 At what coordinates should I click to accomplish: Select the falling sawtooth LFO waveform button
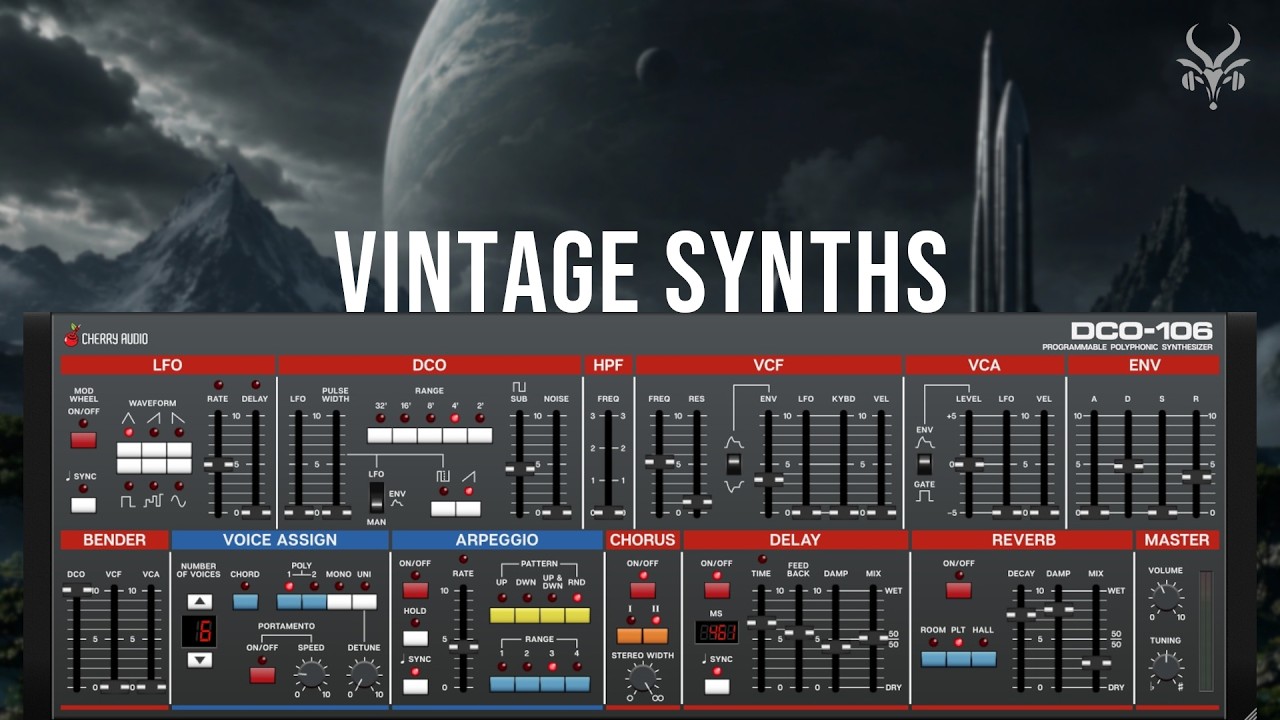pos(179,450)
